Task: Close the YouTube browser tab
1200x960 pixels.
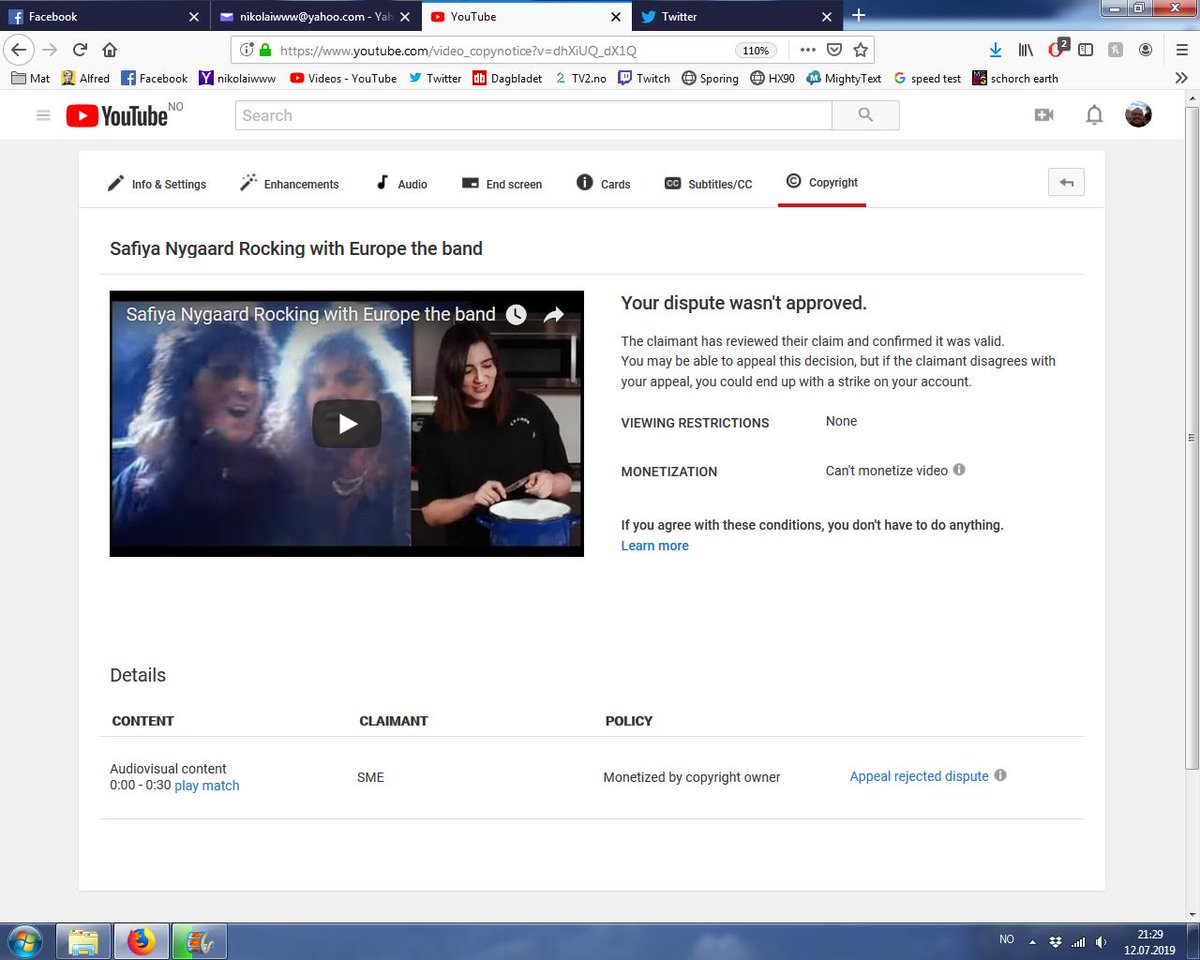Action: pos(616,16)
